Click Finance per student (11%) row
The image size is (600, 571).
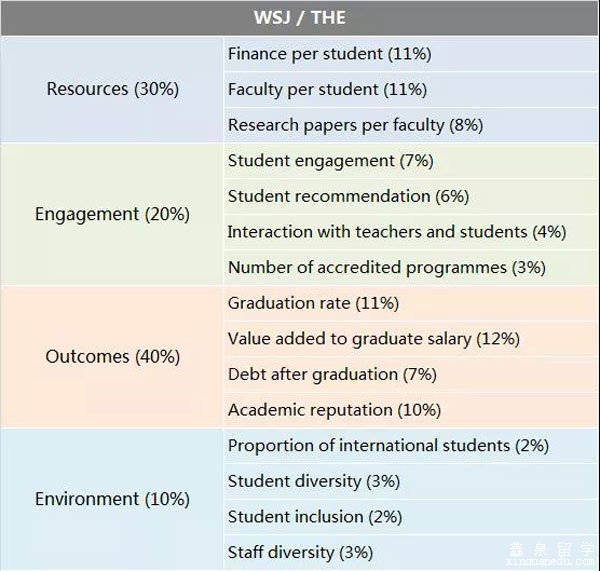click(x=411, y=54)
